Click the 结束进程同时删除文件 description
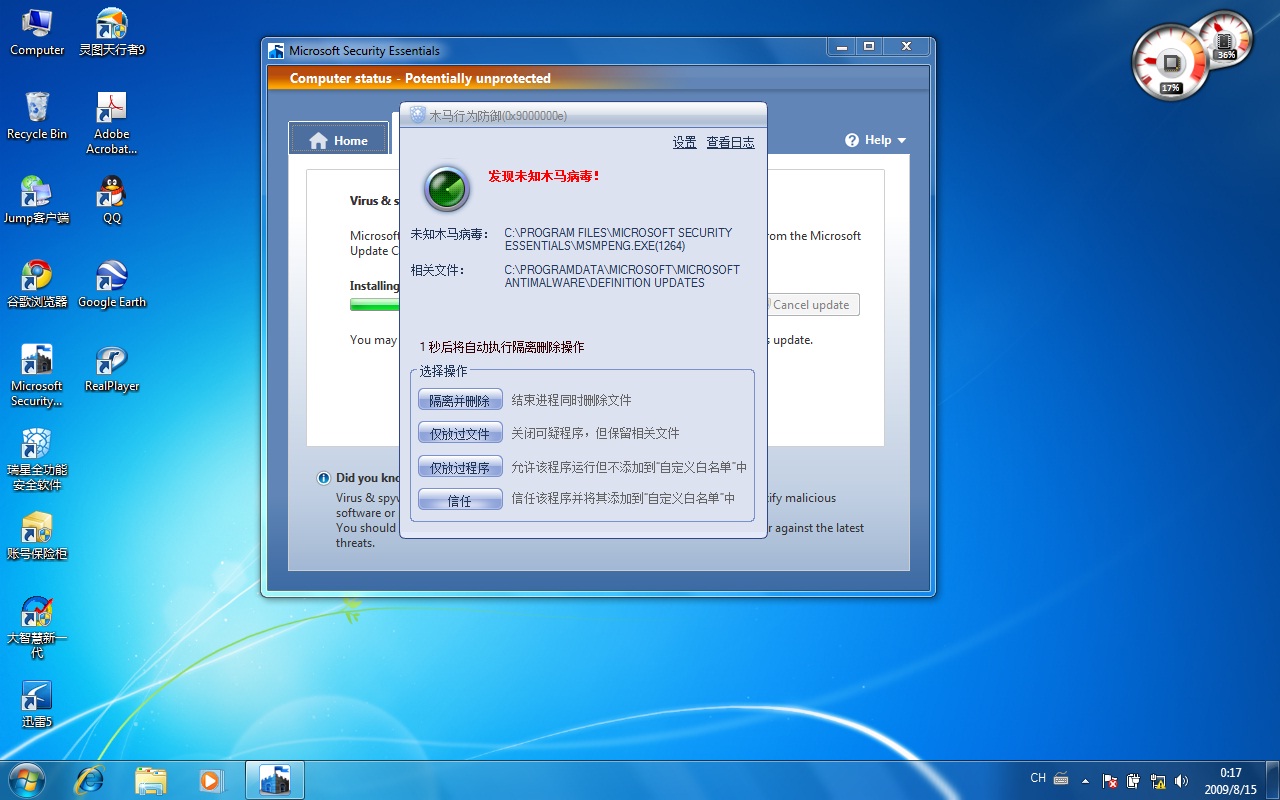The height and width of the screenshot is (800, 1280). [x=572, y=400]
